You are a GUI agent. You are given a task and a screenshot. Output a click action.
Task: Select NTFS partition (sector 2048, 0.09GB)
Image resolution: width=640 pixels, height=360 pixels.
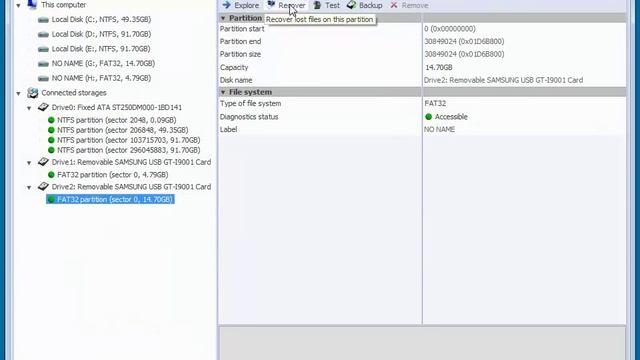pos(117,120)
